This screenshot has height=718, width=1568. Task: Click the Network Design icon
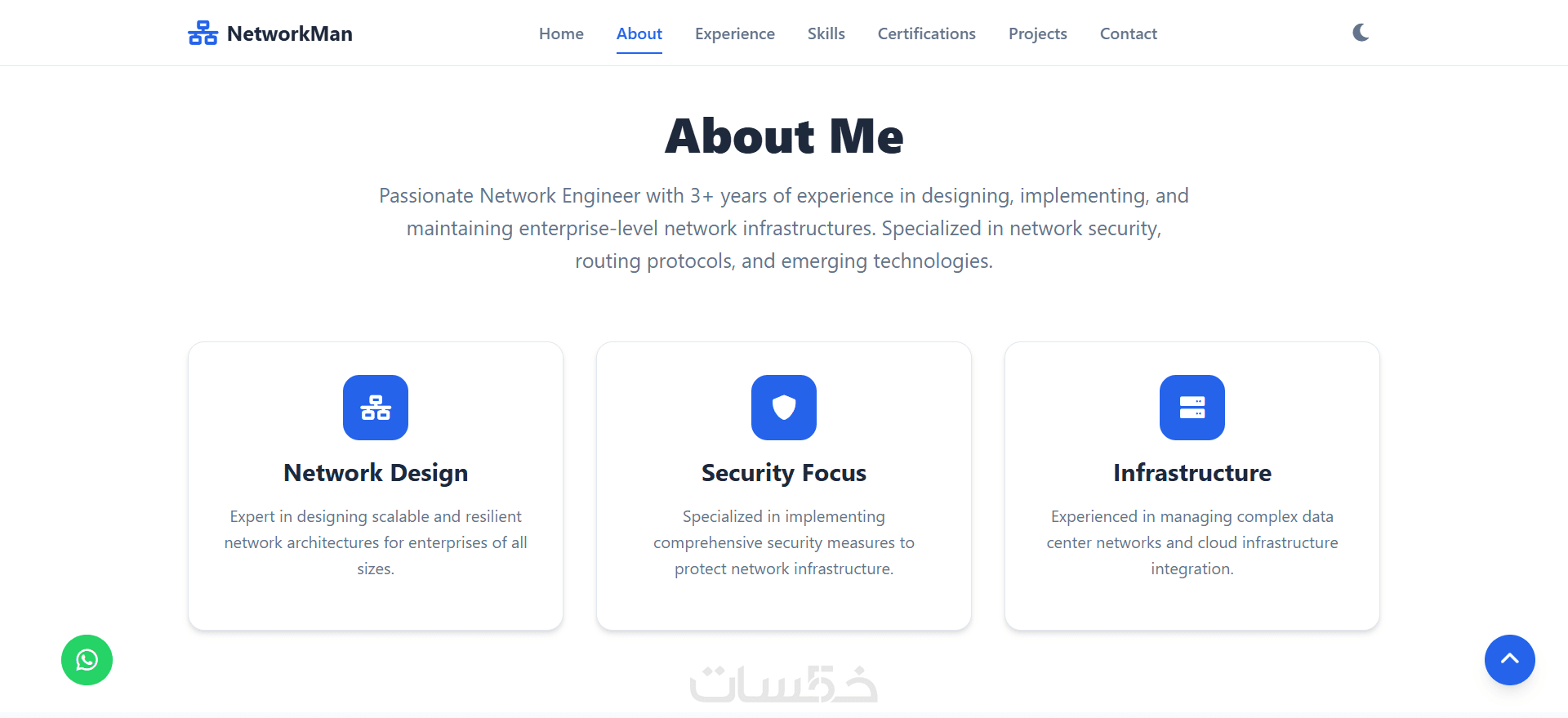pyautogui.click(x=376, y=408)
